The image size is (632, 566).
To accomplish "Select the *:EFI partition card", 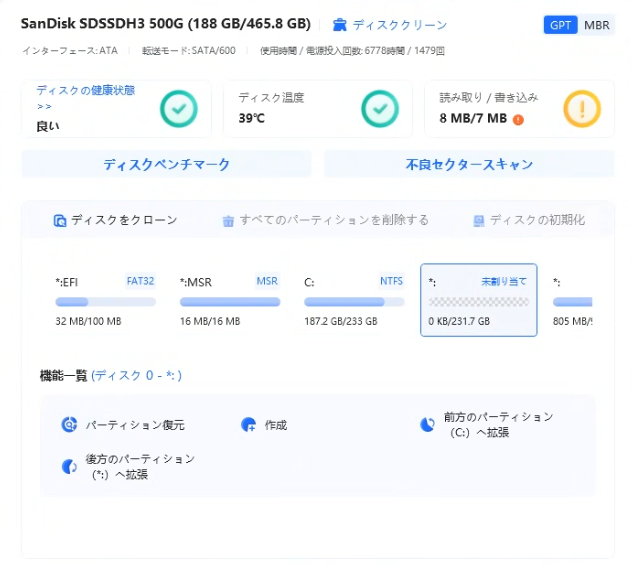I will pos(105,300).
